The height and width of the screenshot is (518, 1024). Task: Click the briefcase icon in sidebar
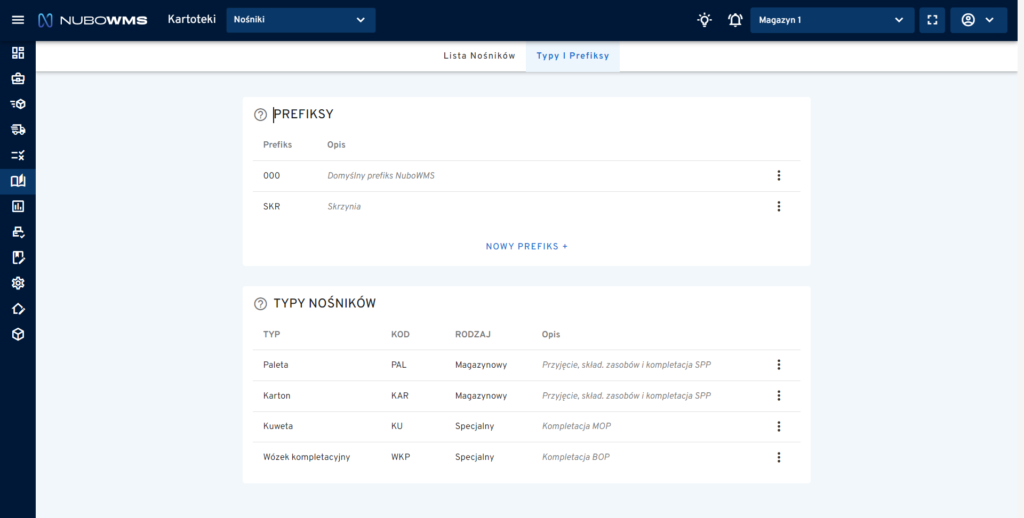point(18,78)
